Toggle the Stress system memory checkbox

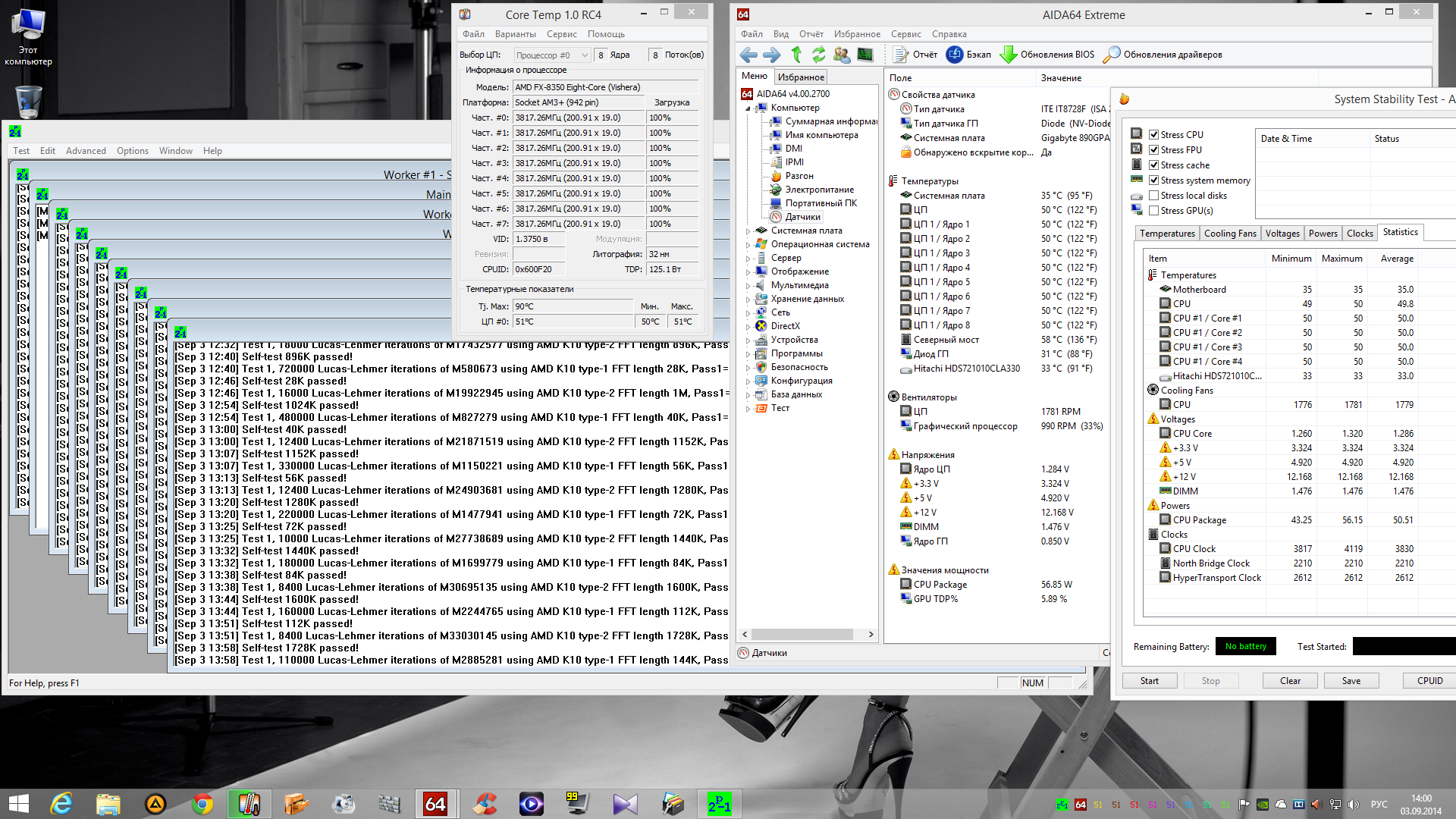coord(1153,180)
